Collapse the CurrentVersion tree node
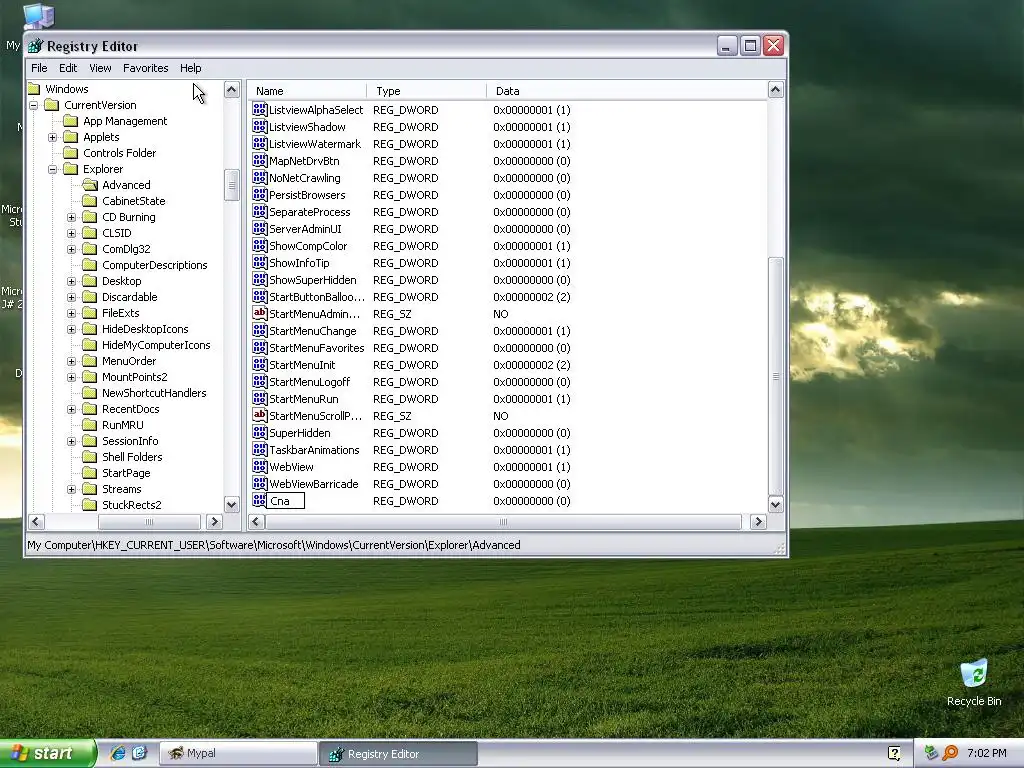The height and width of the screenshot is (768, 1024). click(x=33, y=105)
